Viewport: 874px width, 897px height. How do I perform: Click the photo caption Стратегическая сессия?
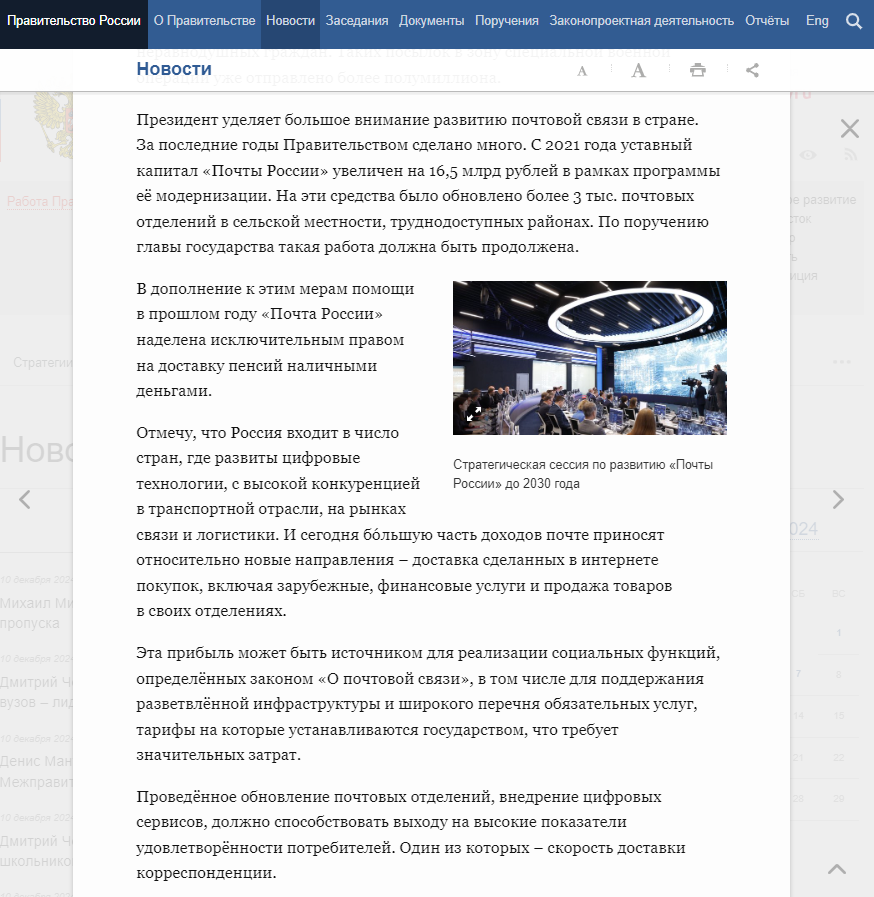pyautogui.click(x=583, y=474)
